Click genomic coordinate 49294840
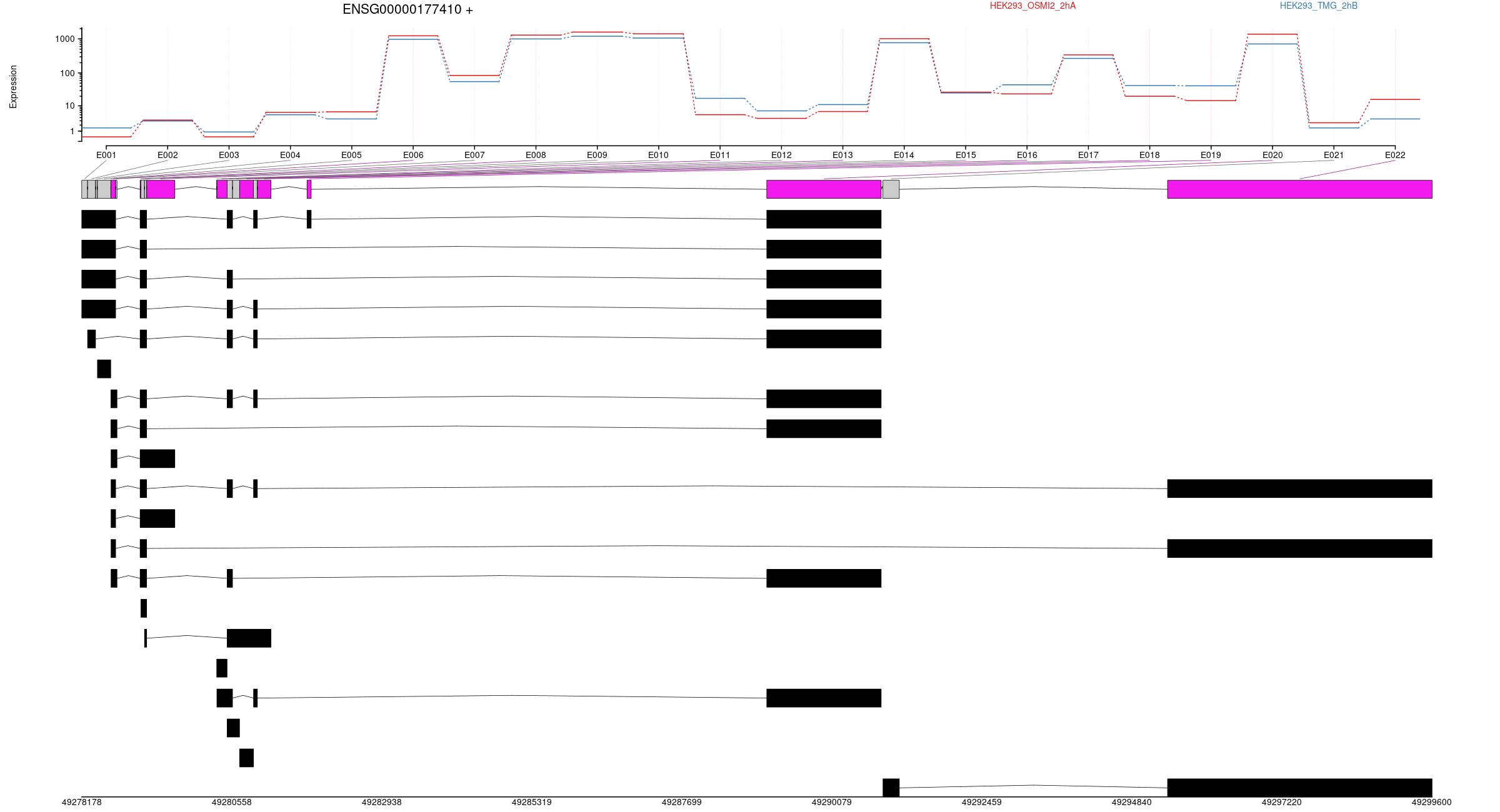 click(1131, 802)
